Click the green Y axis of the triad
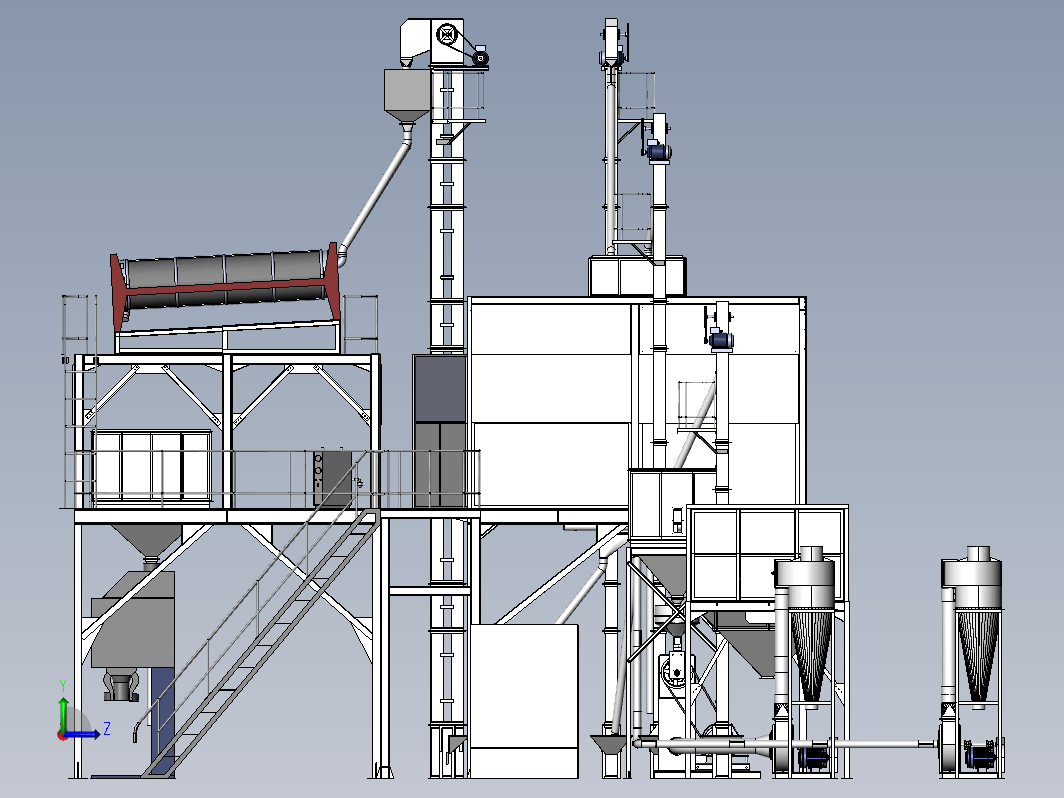 [x=63, y=714]
